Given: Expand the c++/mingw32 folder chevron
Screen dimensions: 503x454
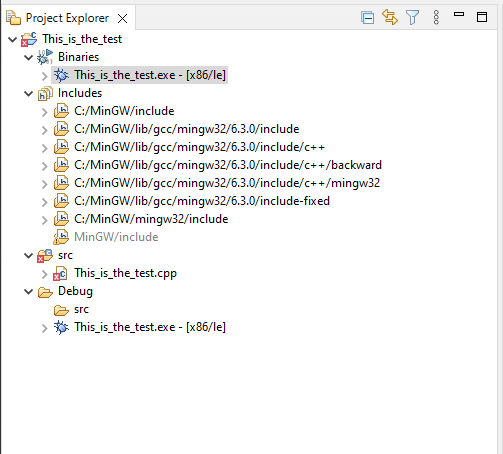Looking at the screenshot, I should click(45, 184).
